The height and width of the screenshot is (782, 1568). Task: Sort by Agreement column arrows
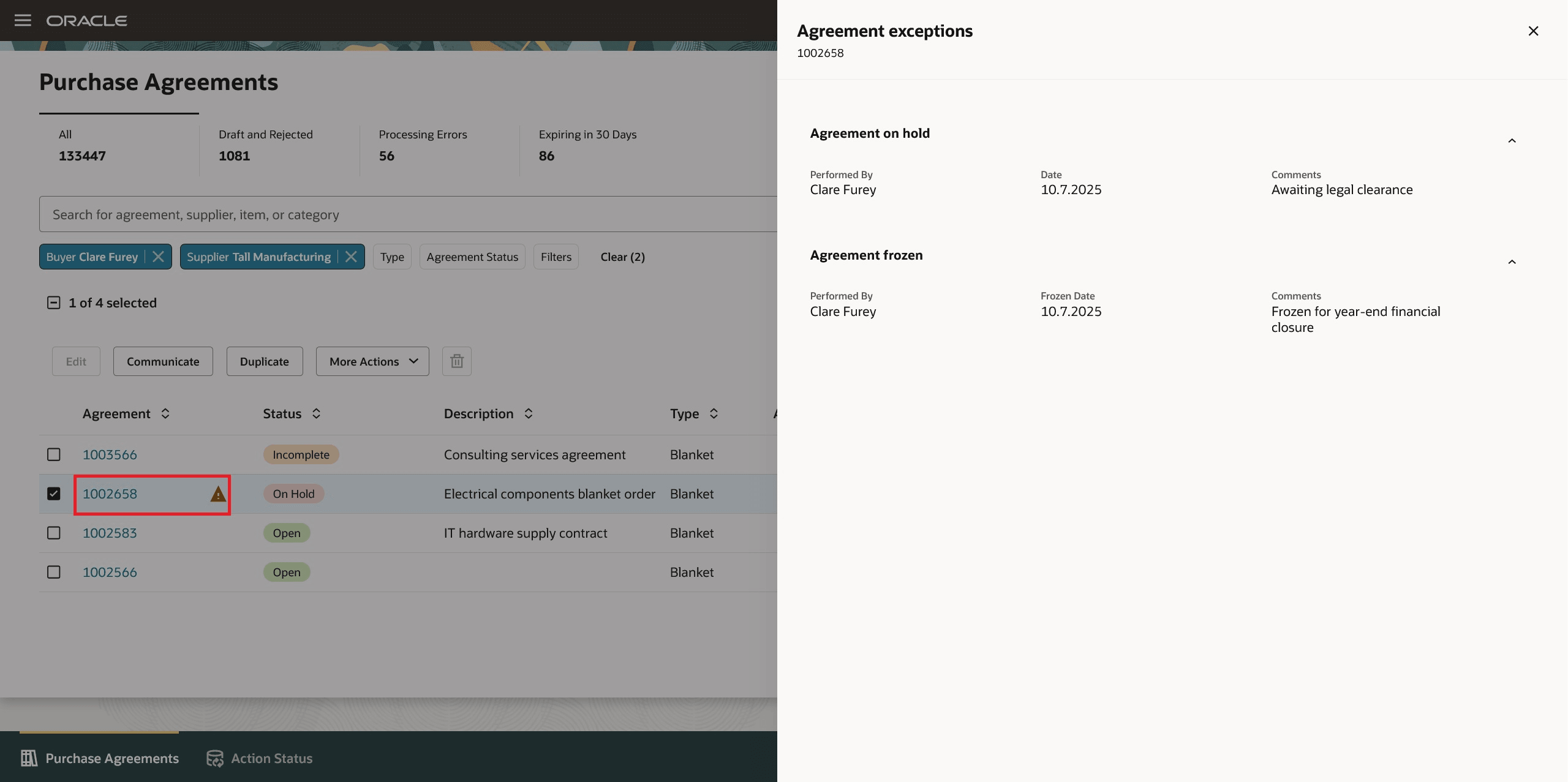pos(165,414)
